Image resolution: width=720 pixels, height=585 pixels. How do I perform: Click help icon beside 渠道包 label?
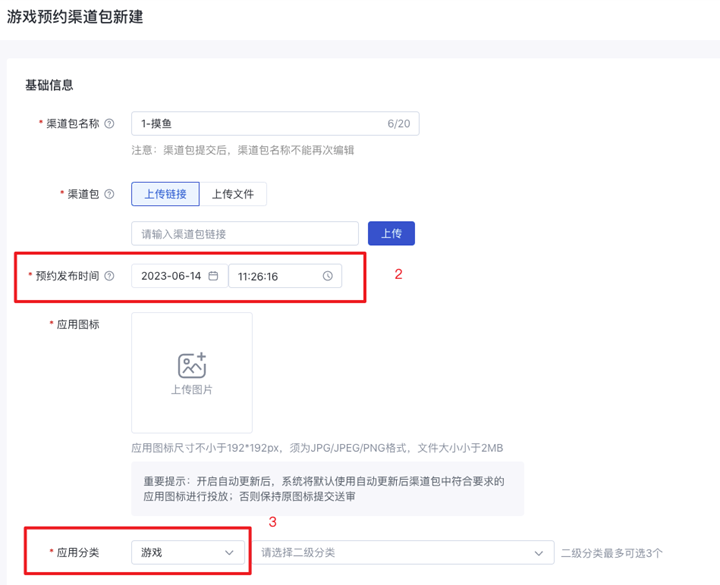coord(109,194)
